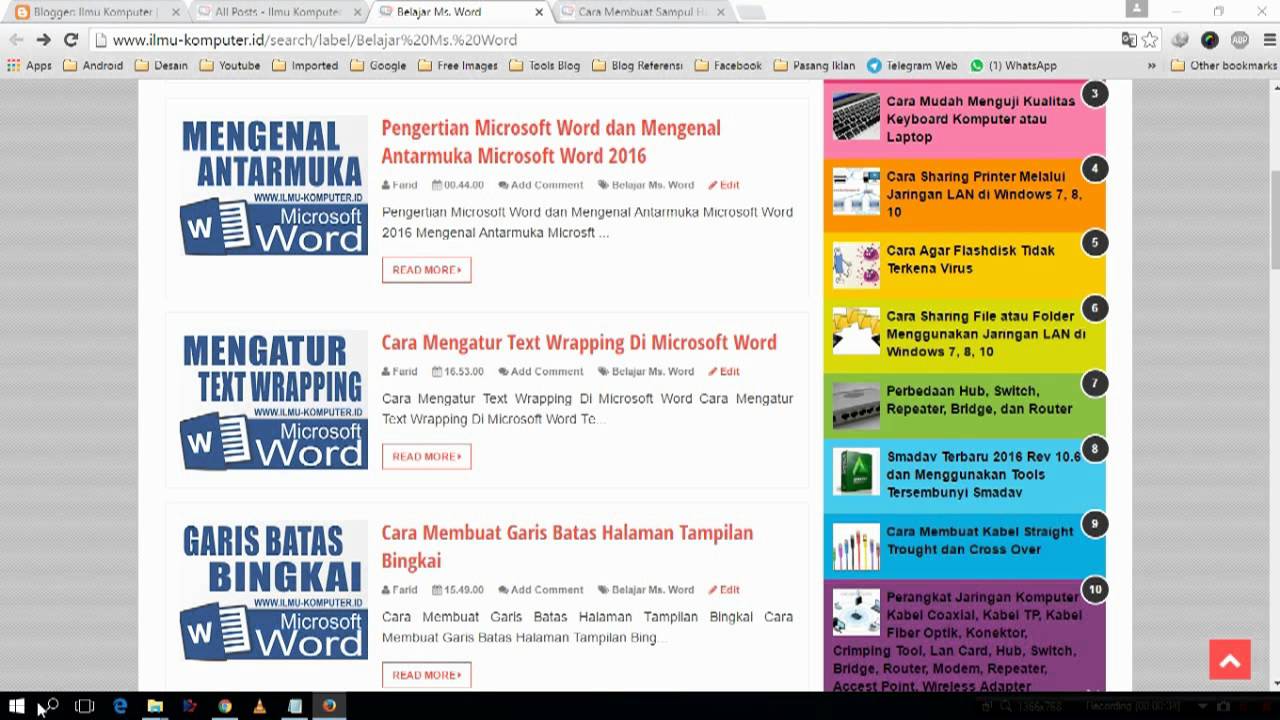Switch to Chrome on the taskbar

(225, 706)
